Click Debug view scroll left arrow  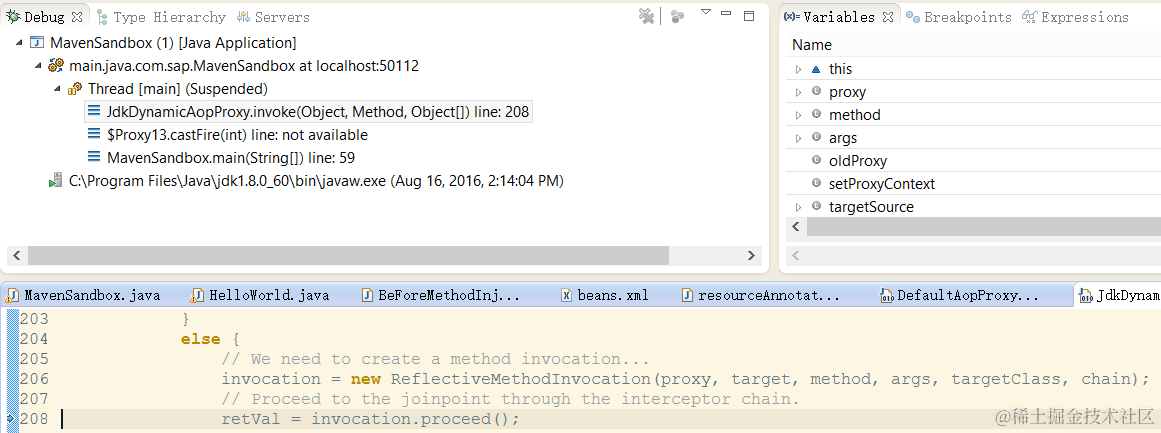[17, 255]
